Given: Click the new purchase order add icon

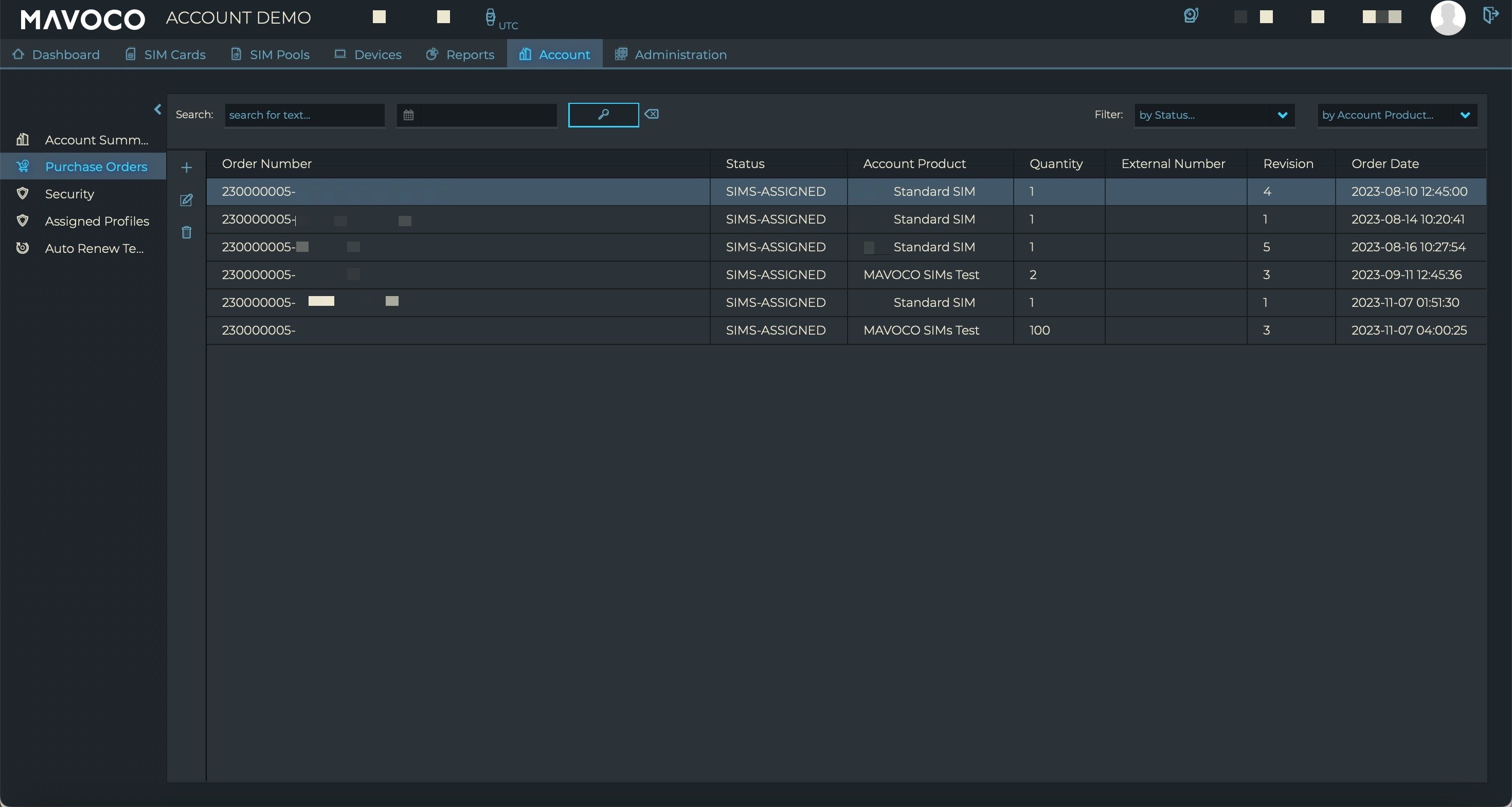Looking at the screenshot, I should [186, 168].
